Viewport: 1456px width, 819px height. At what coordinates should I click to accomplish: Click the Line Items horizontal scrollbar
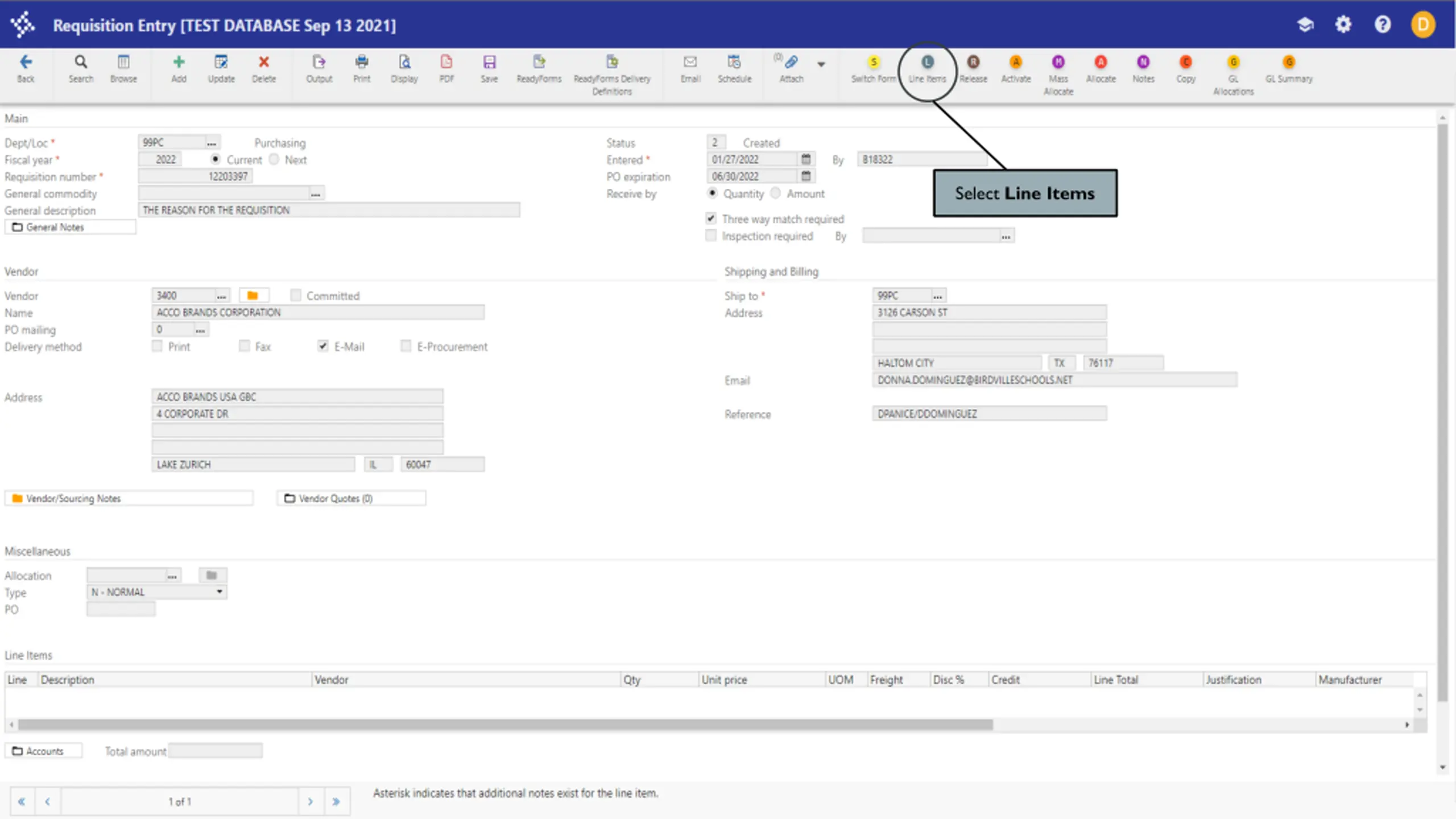(x=709, y=725)
